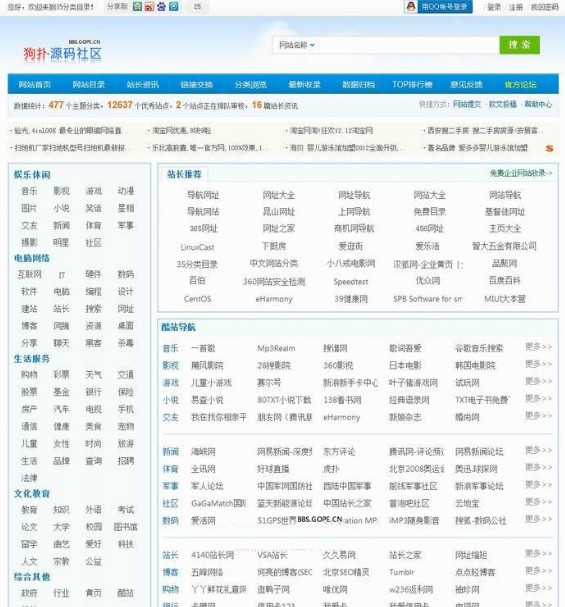Open the 找回密码 password recovery link
Viewport: 565px width, 607px height.
[x=544, y=7]
